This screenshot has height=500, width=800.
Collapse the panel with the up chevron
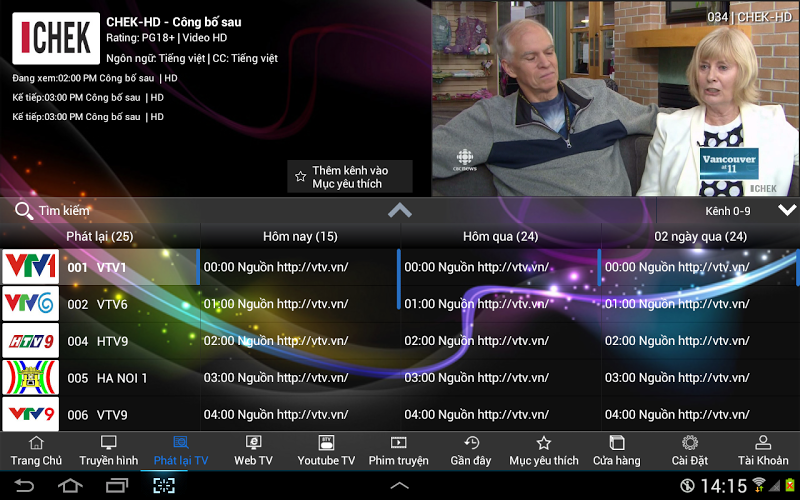tap(399, 210)
